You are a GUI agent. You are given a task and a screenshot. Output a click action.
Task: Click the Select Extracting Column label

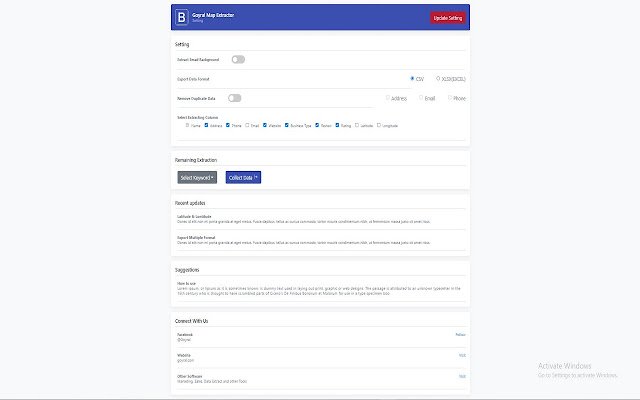click(198, 118)
